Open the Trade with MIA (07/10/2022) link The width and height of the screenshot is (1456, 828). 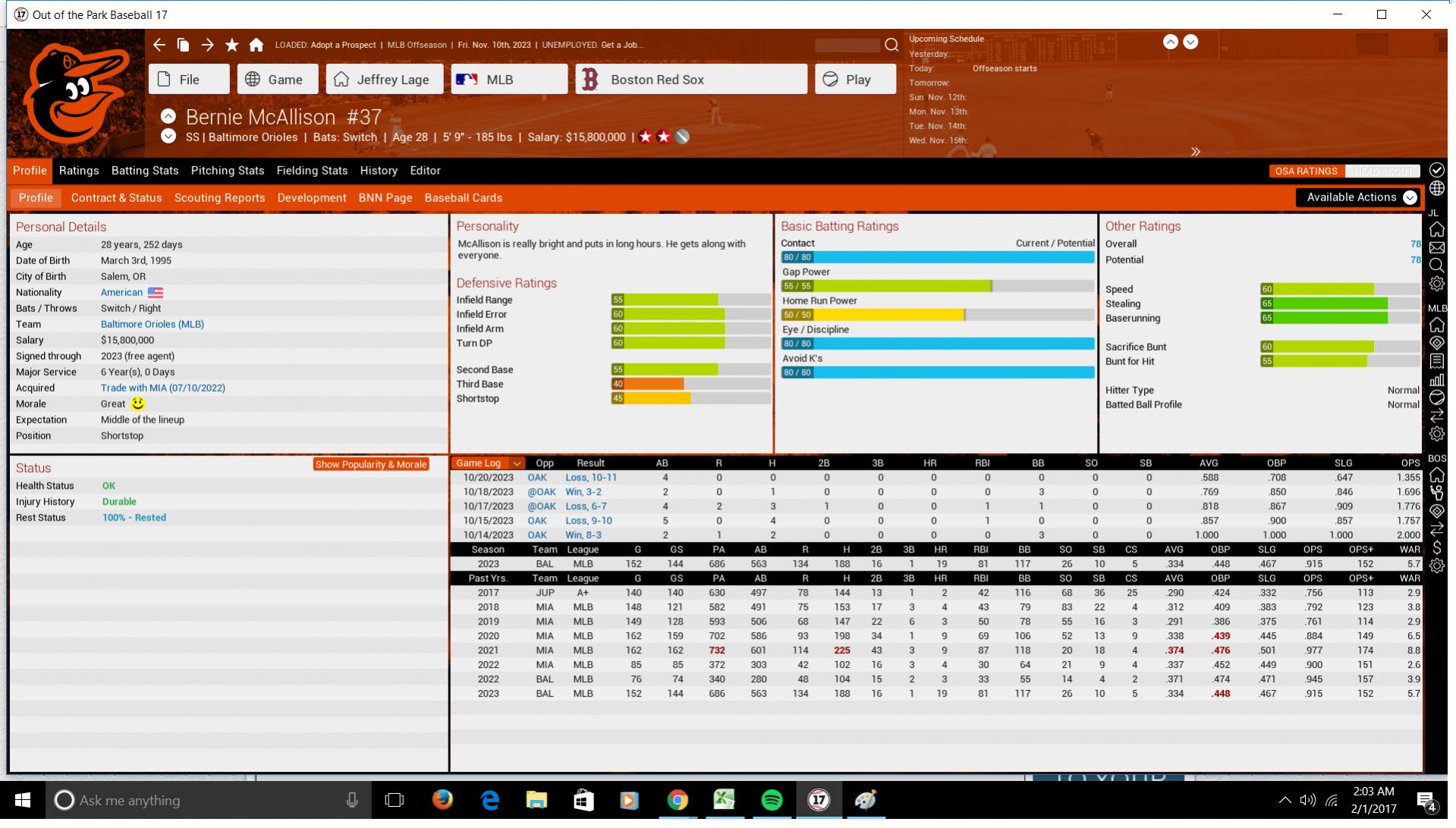tap(163, 388)
